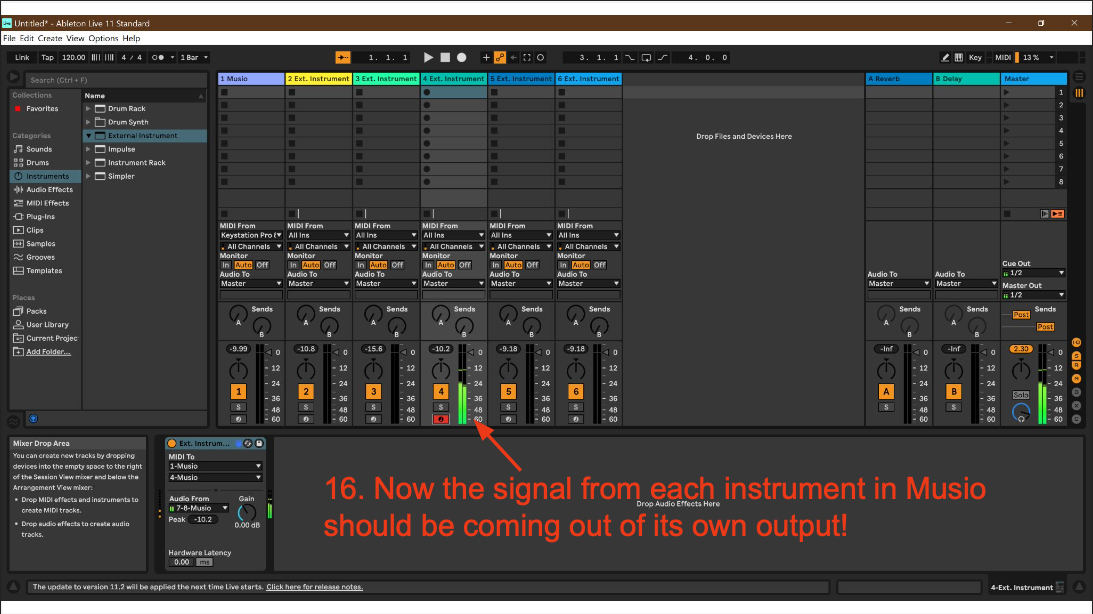Click the Session Record circle button
Viewport: 1093px width, 614px height.
[540, 58]
